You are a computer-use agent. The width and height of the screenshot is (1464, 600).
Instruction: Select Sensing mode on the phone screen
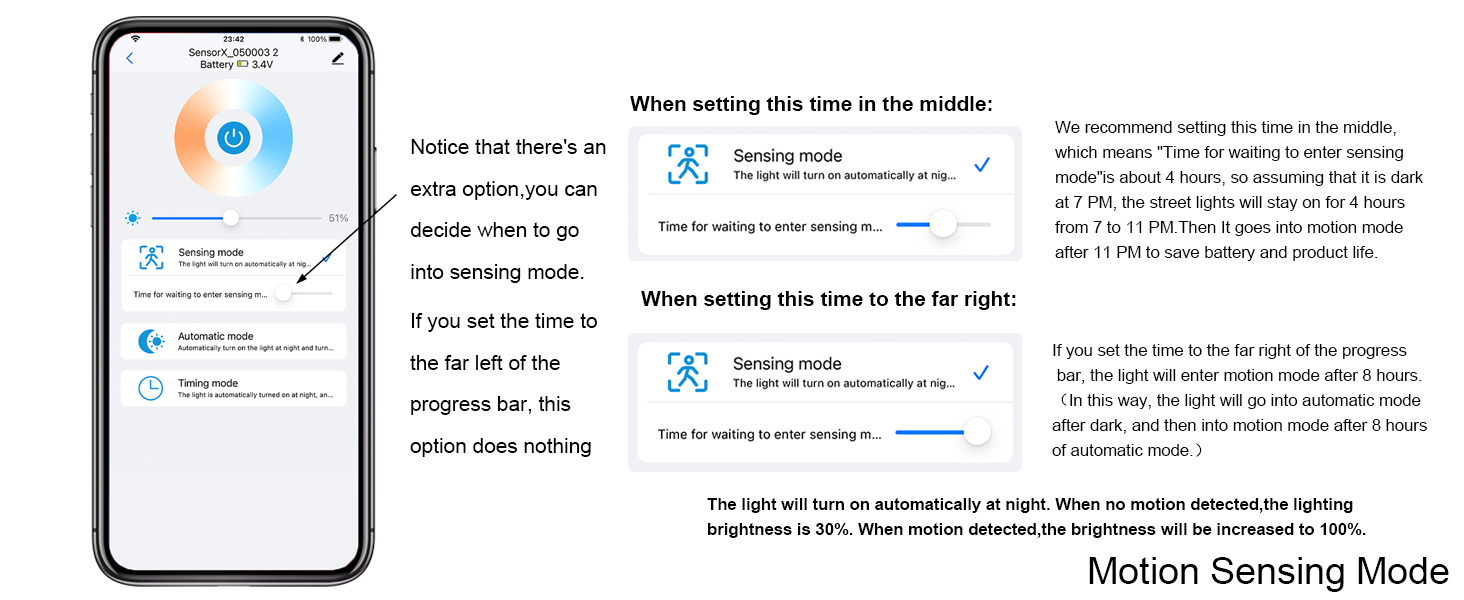click(x=234, y=257)
